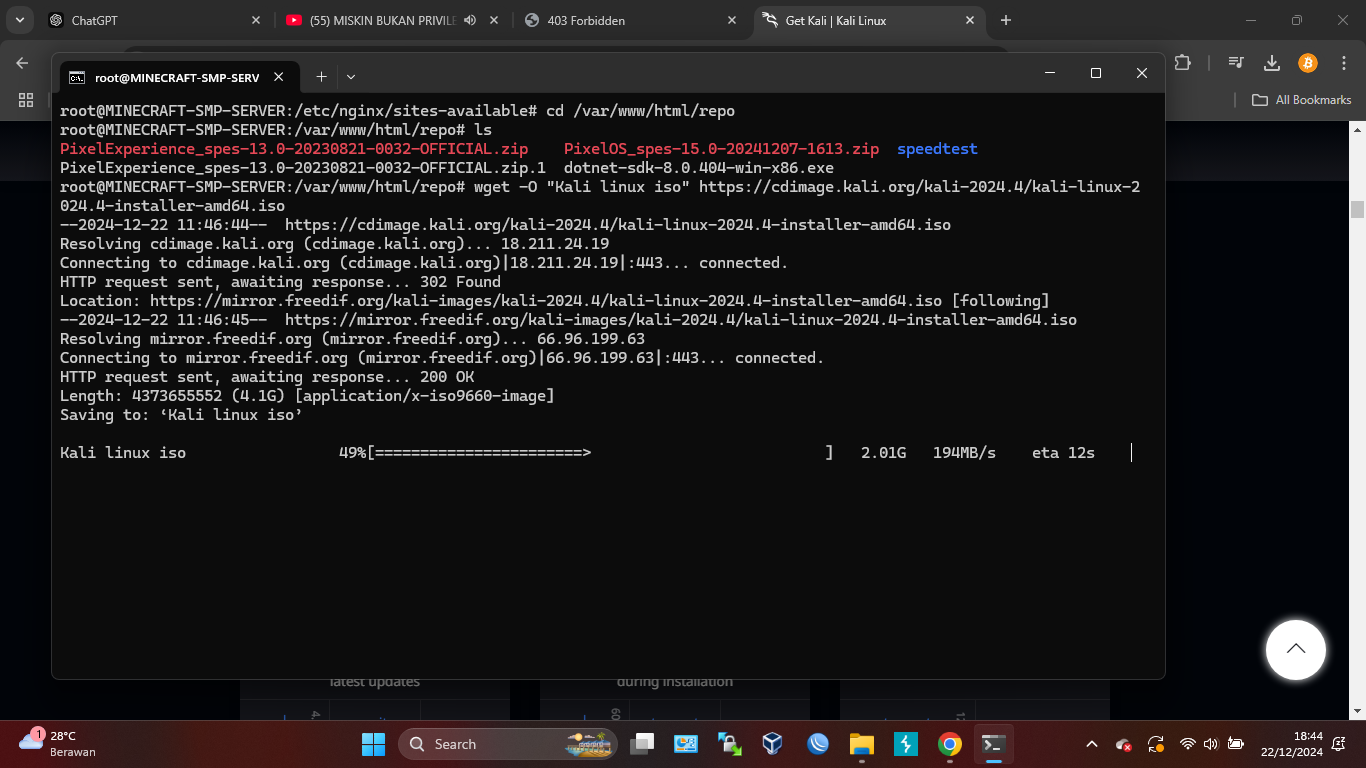
Task: Close the ChatGPT browser tab
Action: [256, 20]
